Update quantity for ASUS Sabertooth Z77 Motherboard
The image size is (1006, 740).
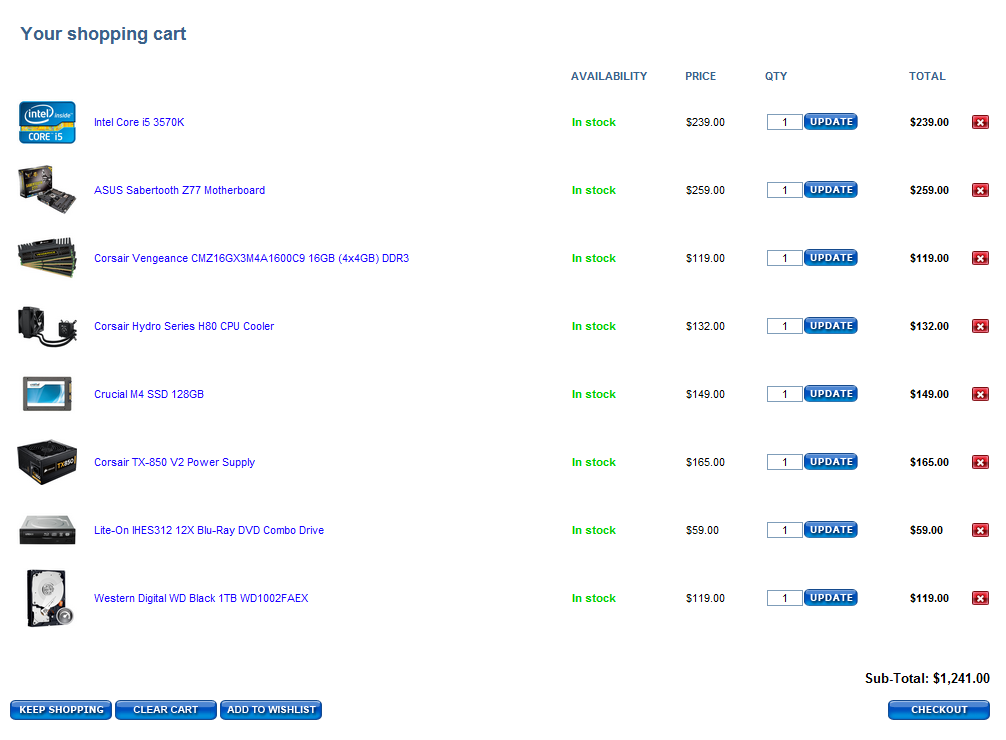(x=831, y=190)
